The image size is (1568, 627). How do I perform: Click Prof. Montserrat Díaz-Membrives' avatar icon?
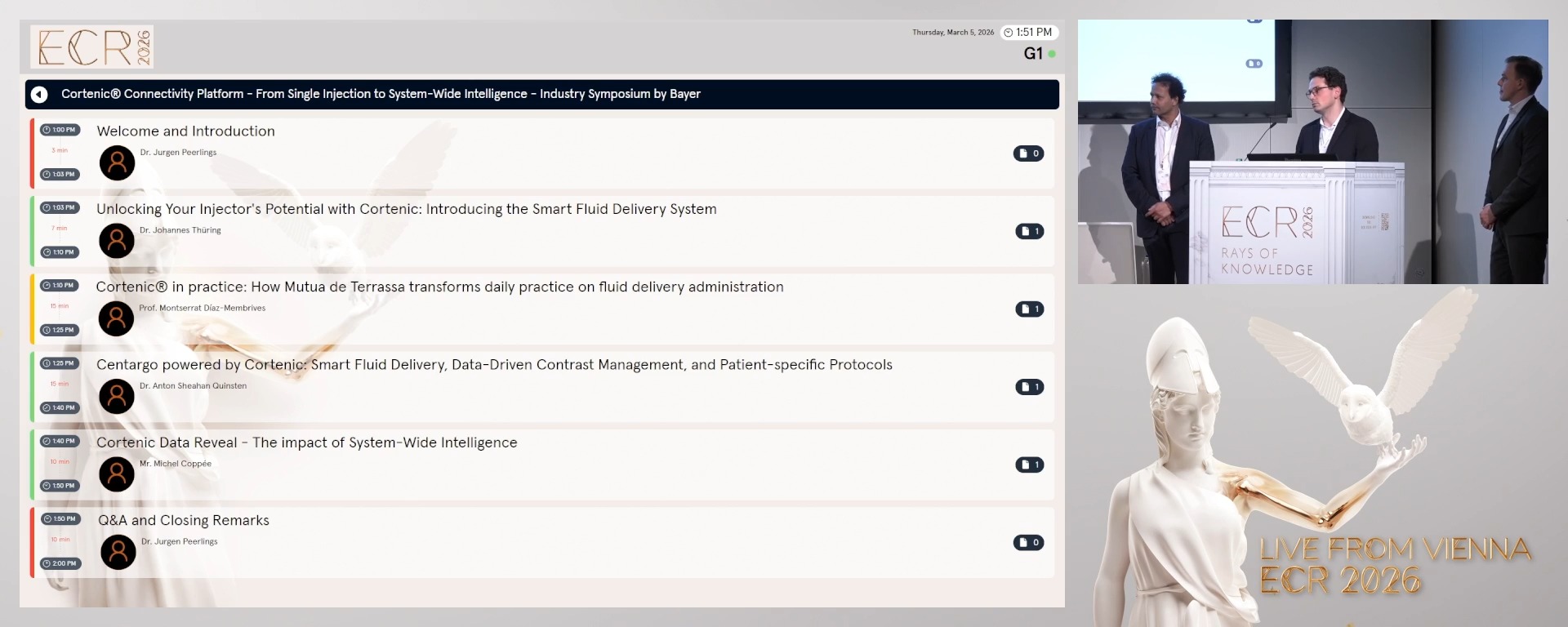[x=117, y=319]
